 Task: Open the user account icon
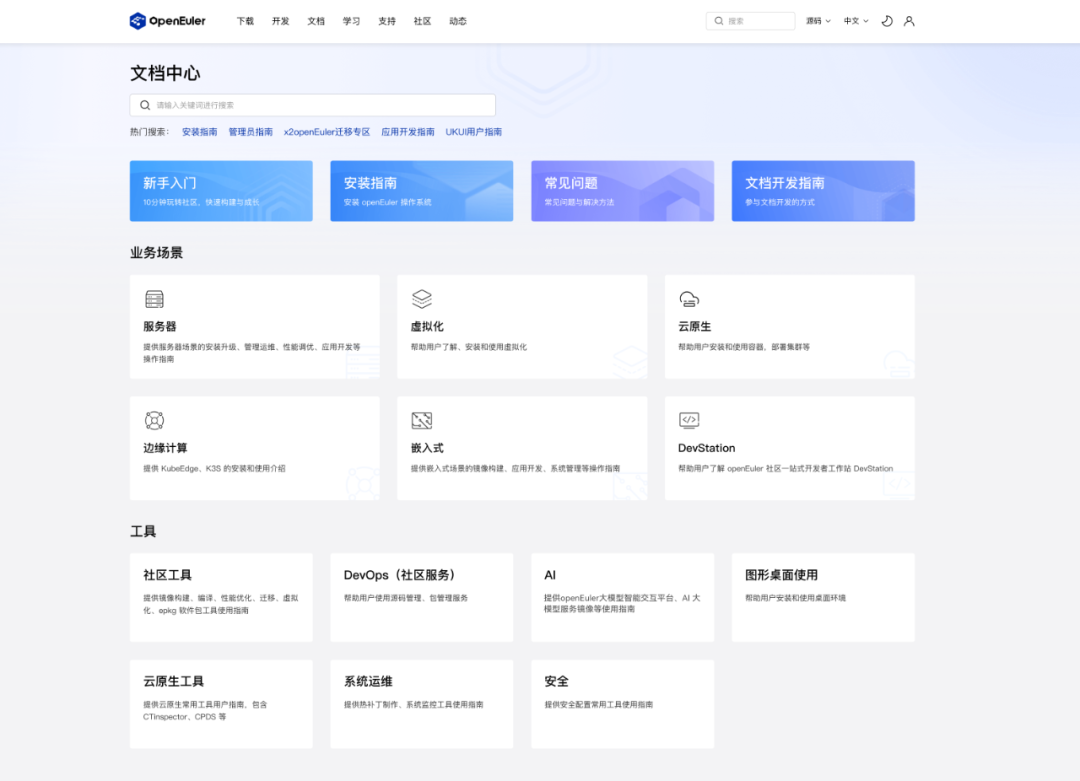click(x=909, y=21)
